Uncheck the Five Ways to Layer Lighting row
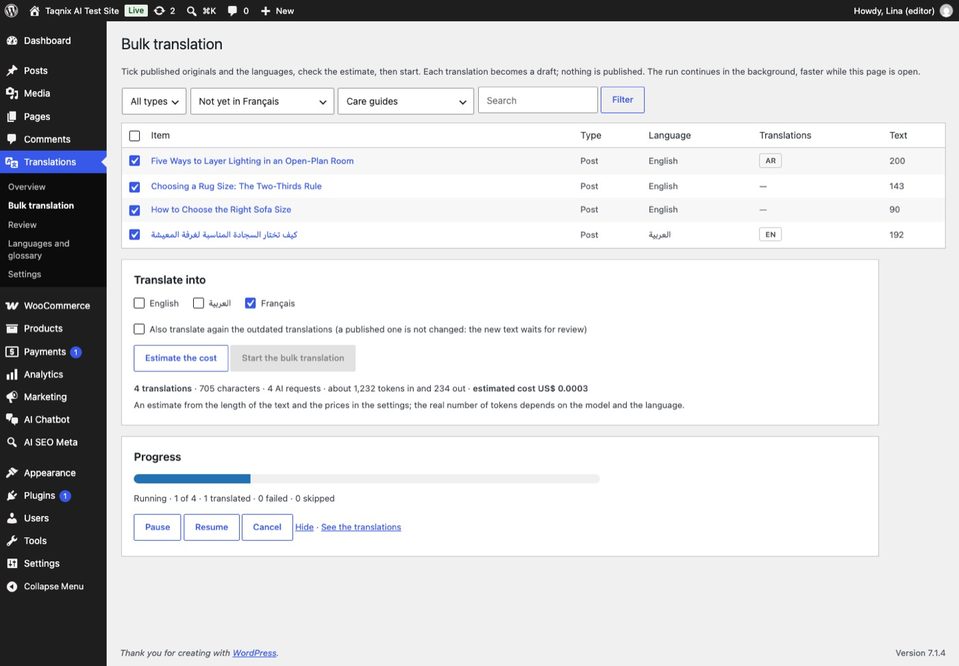Viewport: 959px width, 666px height. pos(135,161)
